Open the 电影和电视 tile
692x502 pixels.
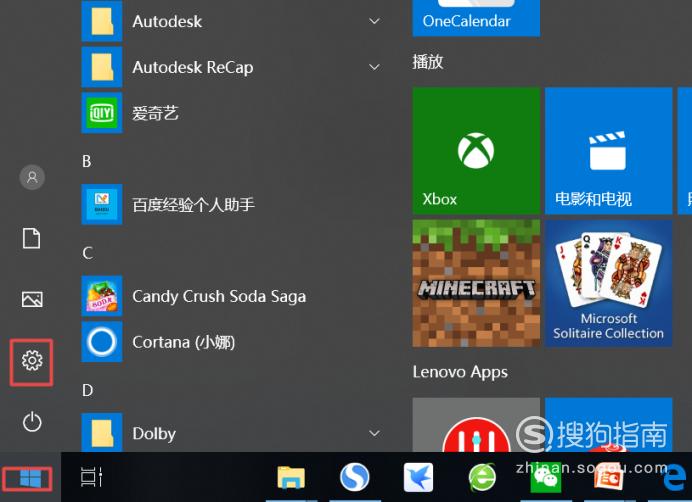609,151
